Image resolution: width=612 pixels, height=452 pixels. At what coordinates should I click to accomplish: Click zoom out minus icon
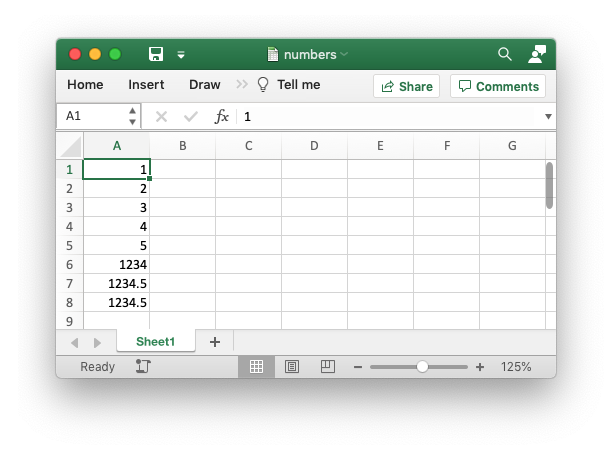click(x=358, y=367)
